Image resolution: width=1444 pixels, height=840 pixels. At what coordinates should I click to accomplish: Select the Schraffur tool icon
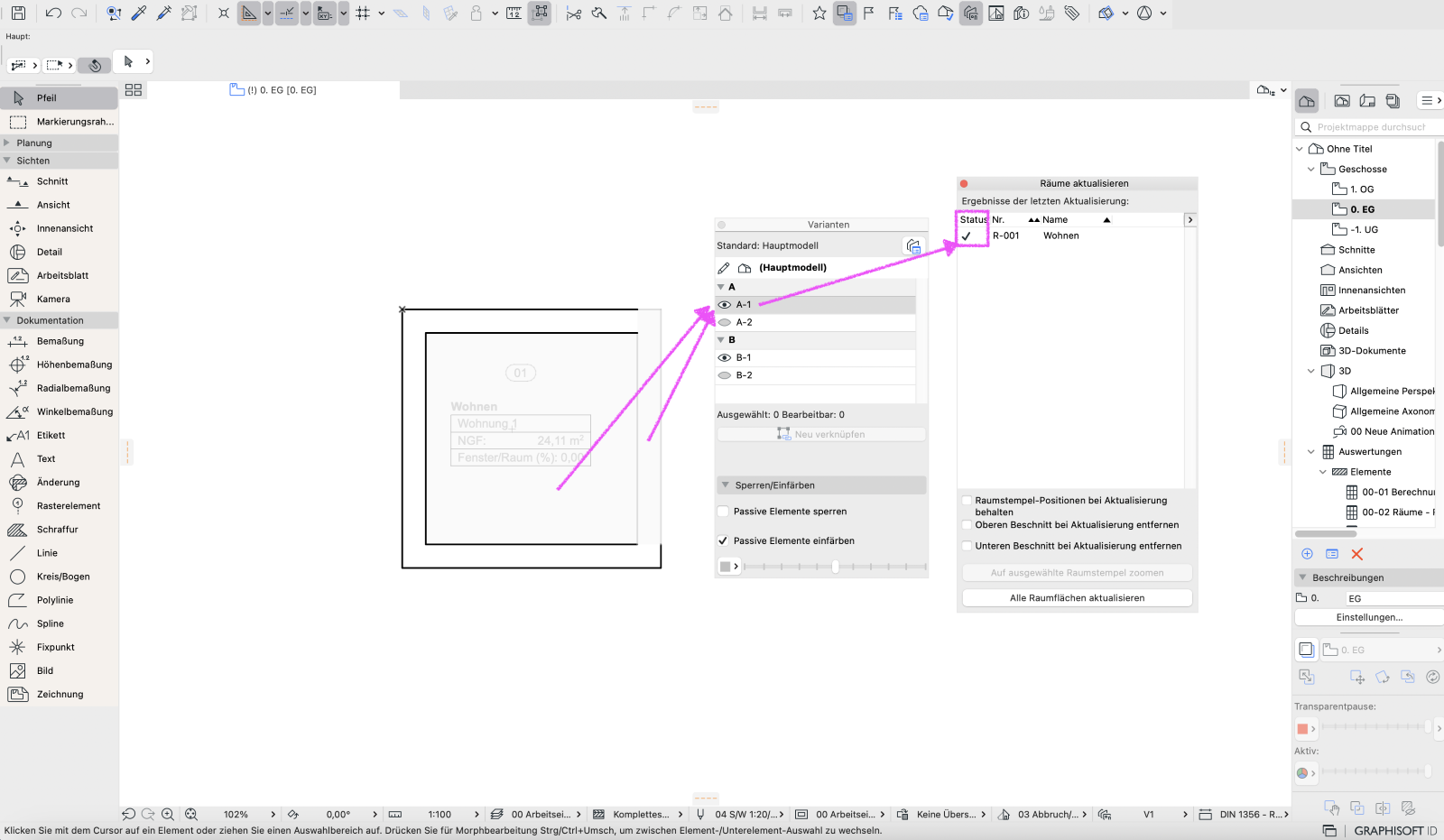tap(17, 530)
